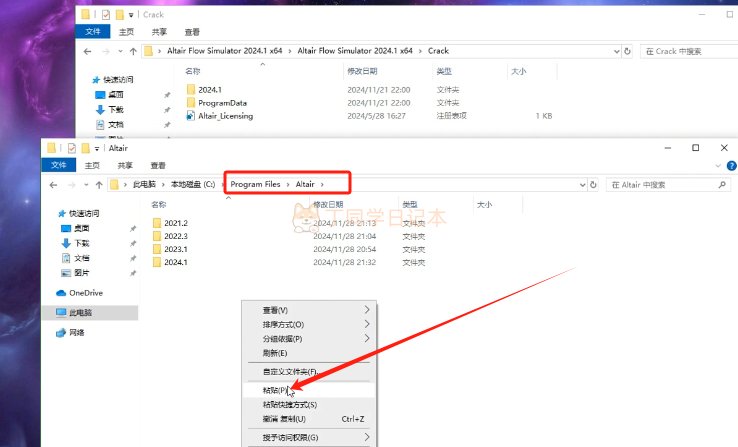Open 主页 tab in Altair window
Viewport: 738px width, 447px height.
92,166
